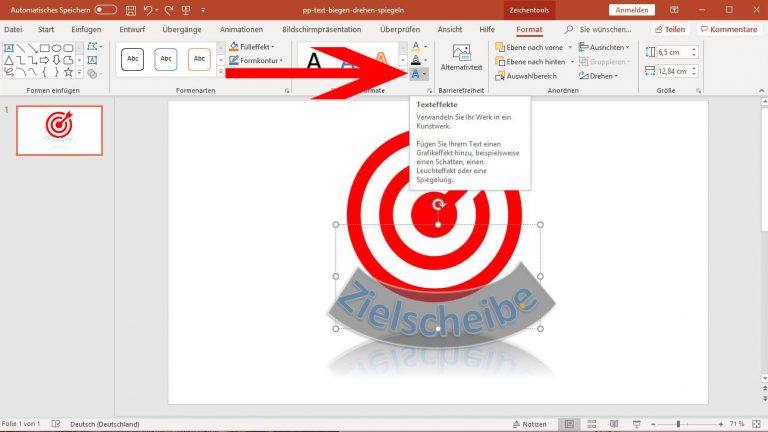
Task: Select the slide 1 thumbnail
Action: click(x=59, y=130)
